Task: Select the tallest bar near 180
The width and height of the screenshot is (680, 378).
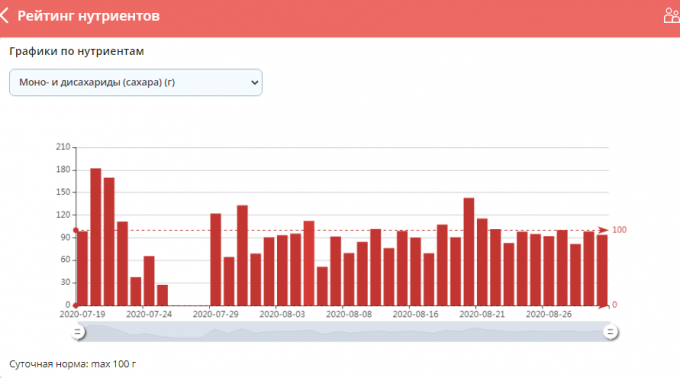Action: (96, 237)
